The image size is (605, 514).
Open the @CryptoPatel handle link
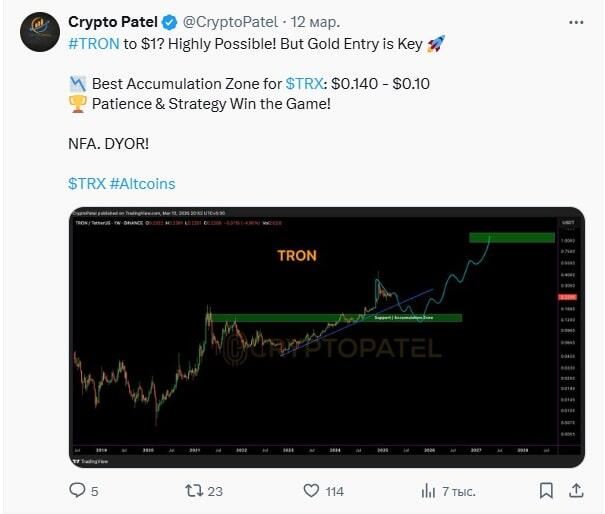point(230,22)
